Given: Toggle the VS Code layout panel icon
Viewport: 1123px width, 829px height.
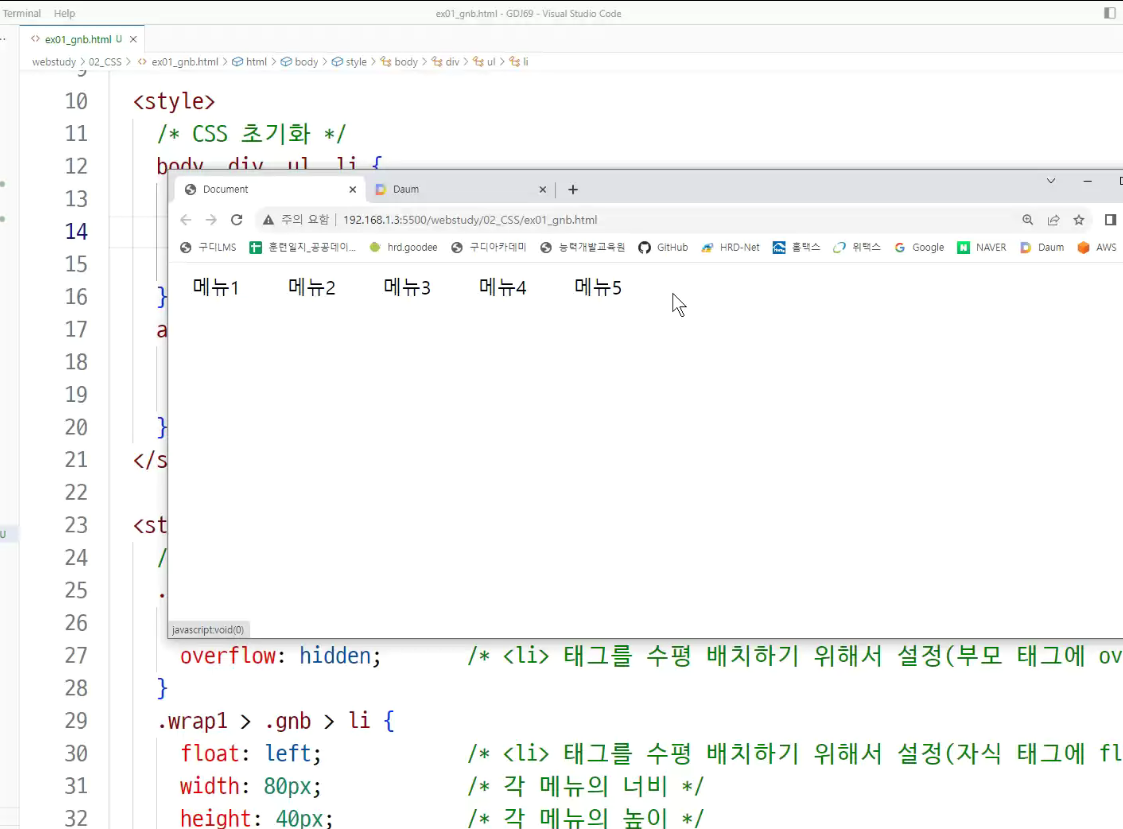Looking at the screenshot, I should (x=1110, y=13).
